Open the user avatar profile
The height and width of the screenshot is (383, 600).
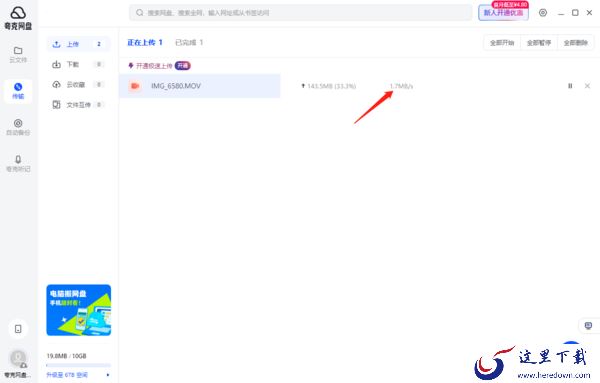18,359
